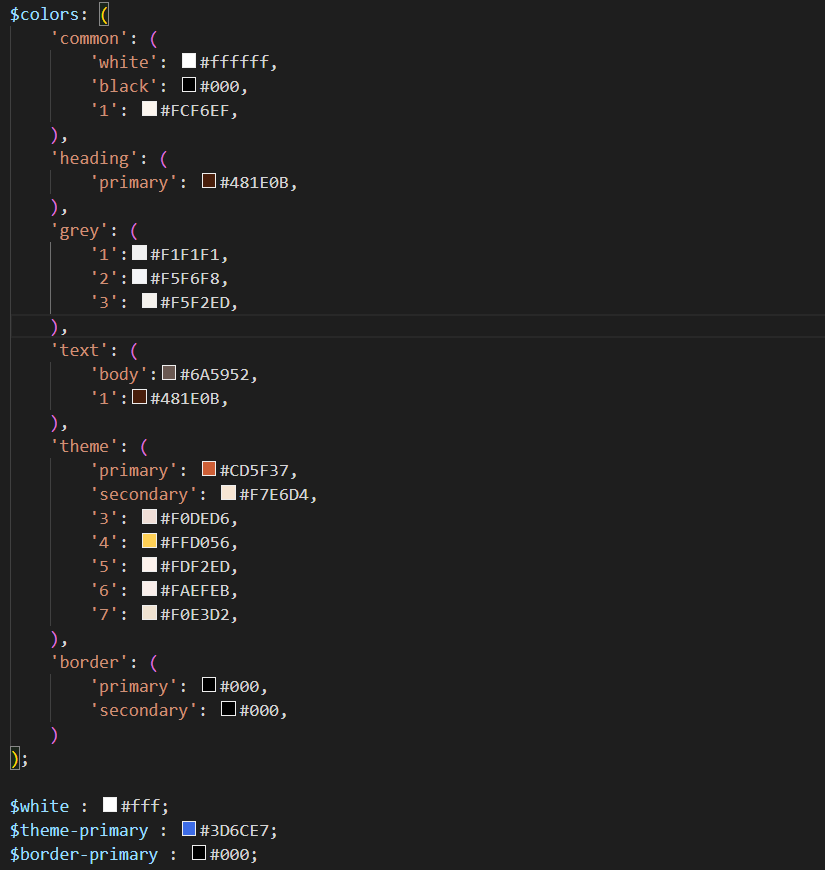Click the blue #3D6CE7 color swatch
Viewport: 825px width, 870px height.
click(189, 830)
